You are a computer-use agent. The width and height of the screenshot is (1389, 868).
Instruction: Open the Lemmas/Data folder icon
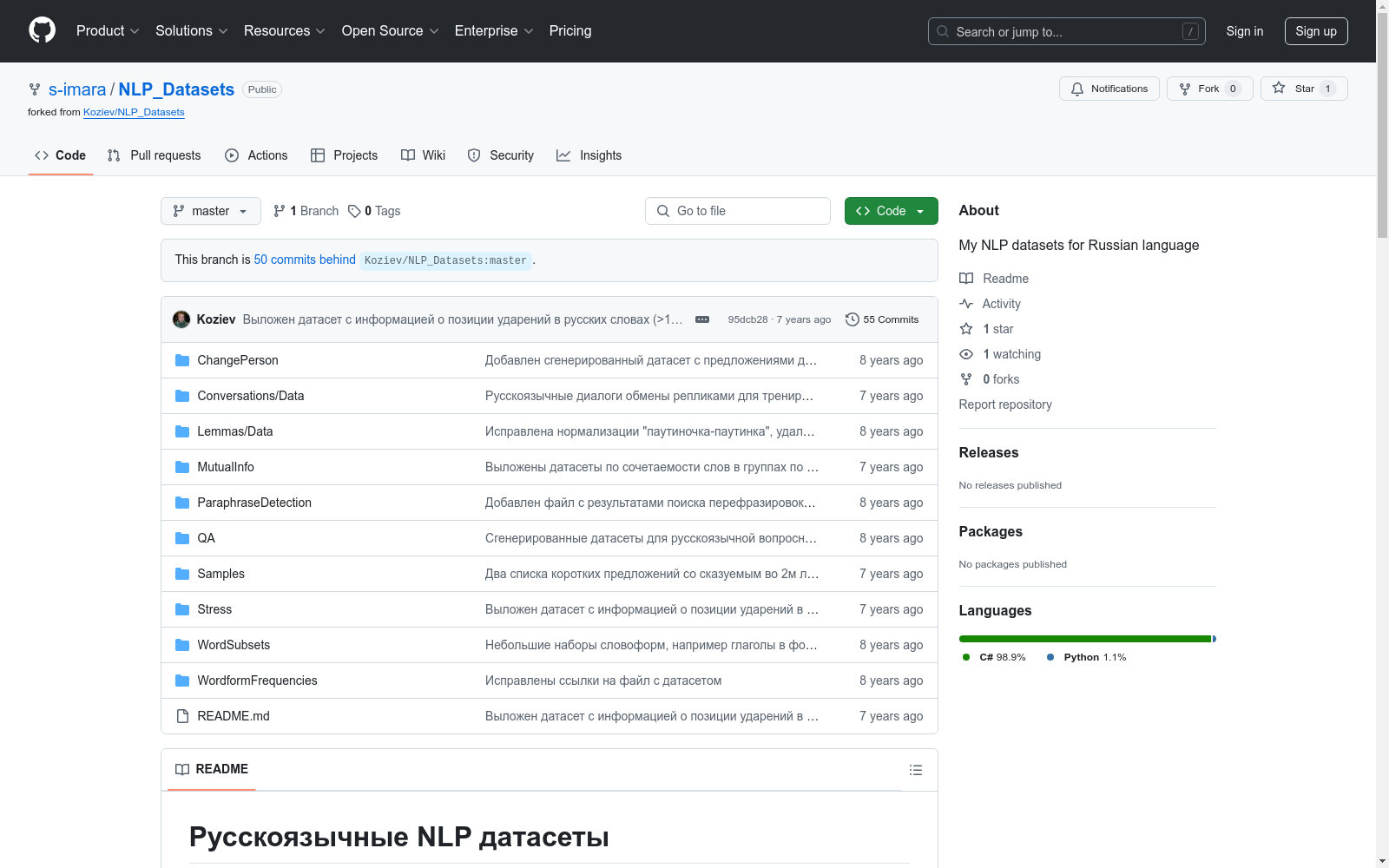click(182, 431)
